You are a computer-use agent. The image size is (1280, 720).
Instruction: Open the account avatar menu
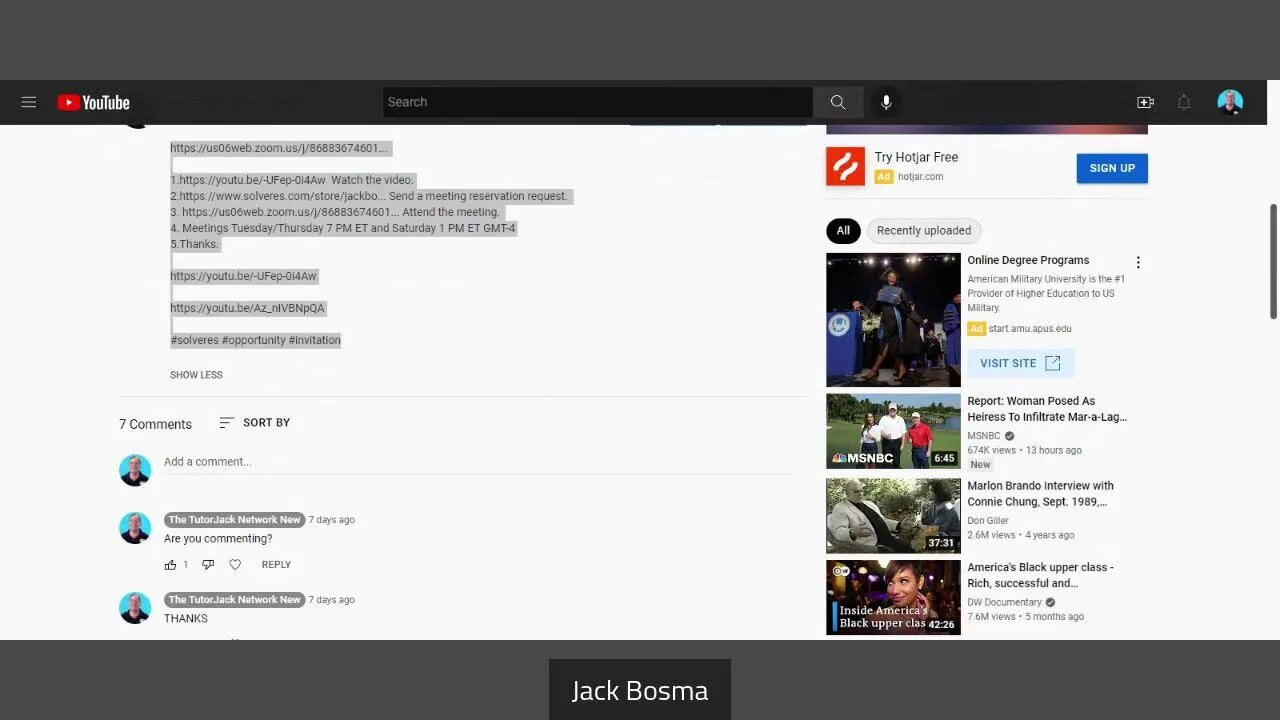[x=1230, y=102]
